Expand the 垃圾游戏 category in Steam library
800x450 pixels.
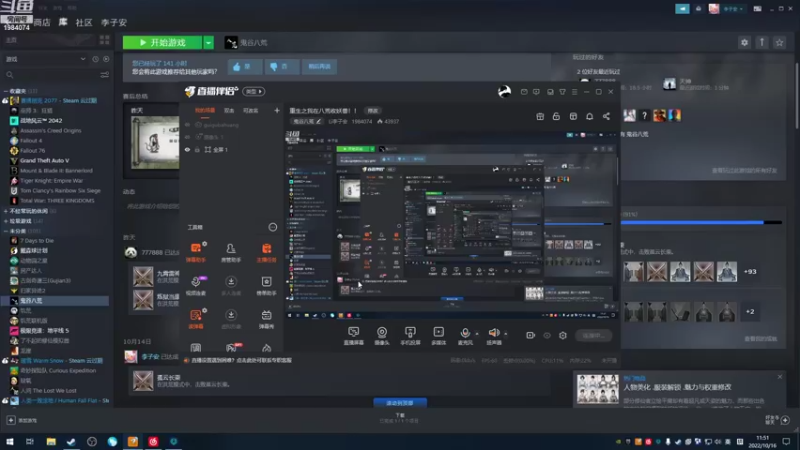tap(6, 221)
